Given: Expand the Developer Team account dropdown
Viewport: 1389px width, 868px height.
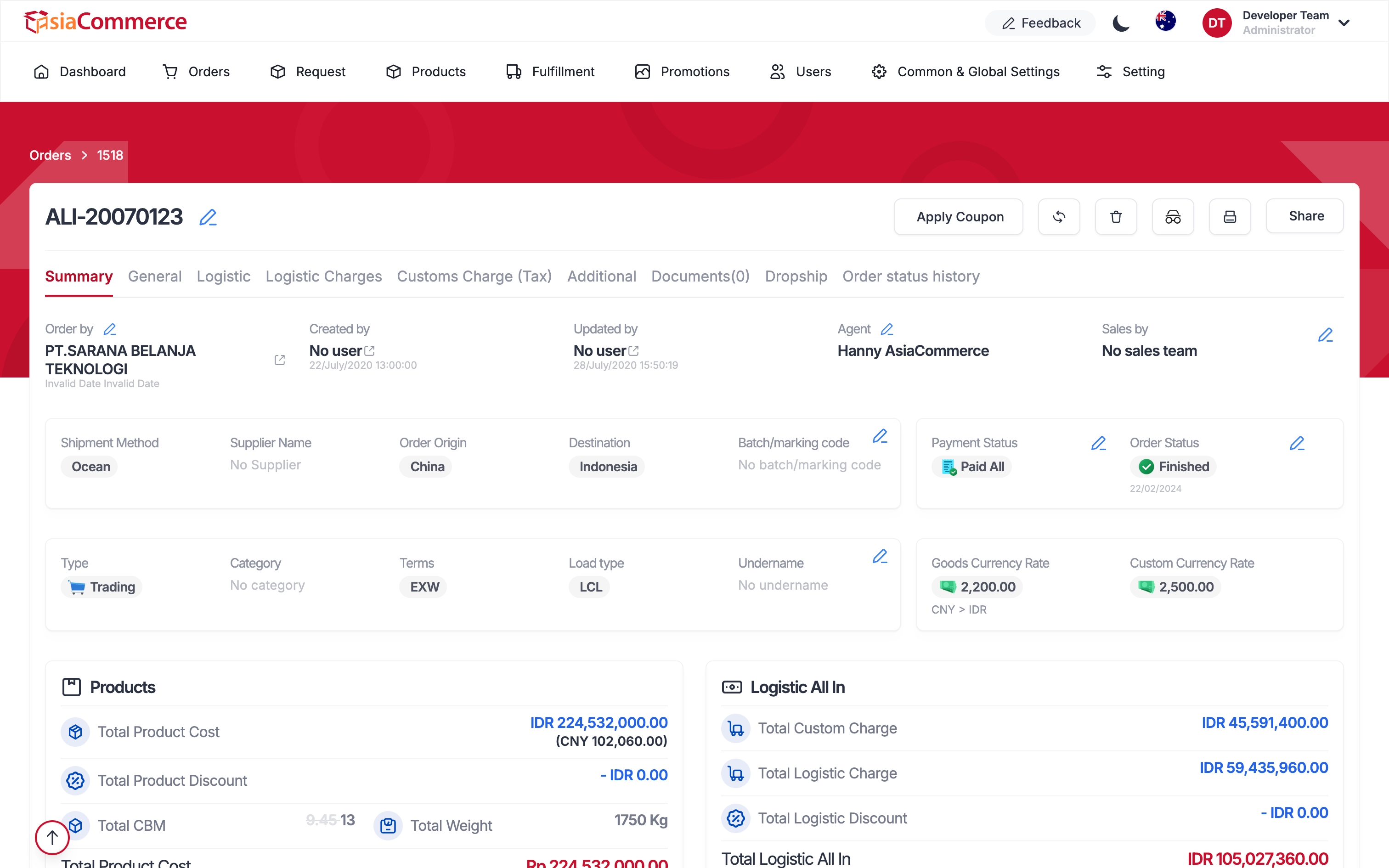Looking at the screenshot, I should point(1344,23).
